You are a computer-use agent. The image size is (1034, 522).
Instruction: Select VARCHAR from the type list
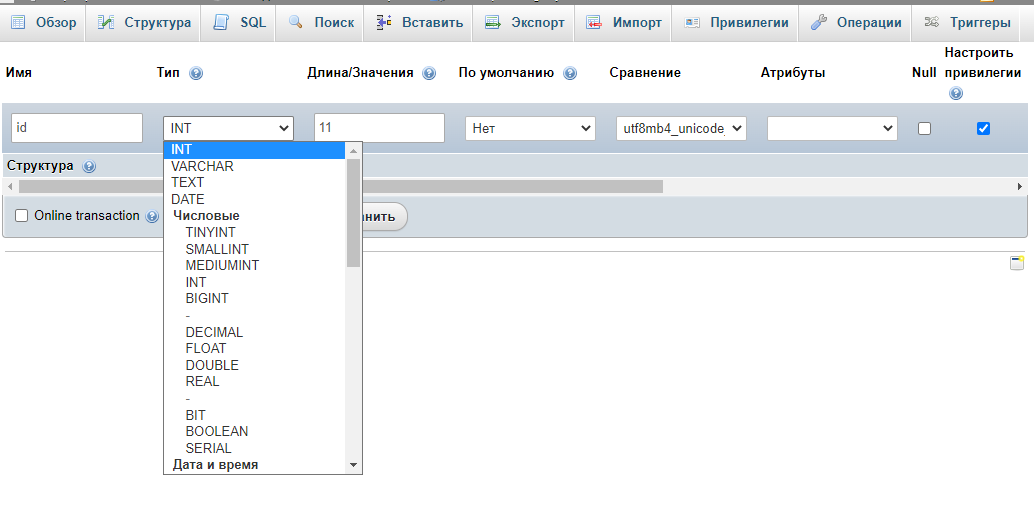tap(202, 166)
